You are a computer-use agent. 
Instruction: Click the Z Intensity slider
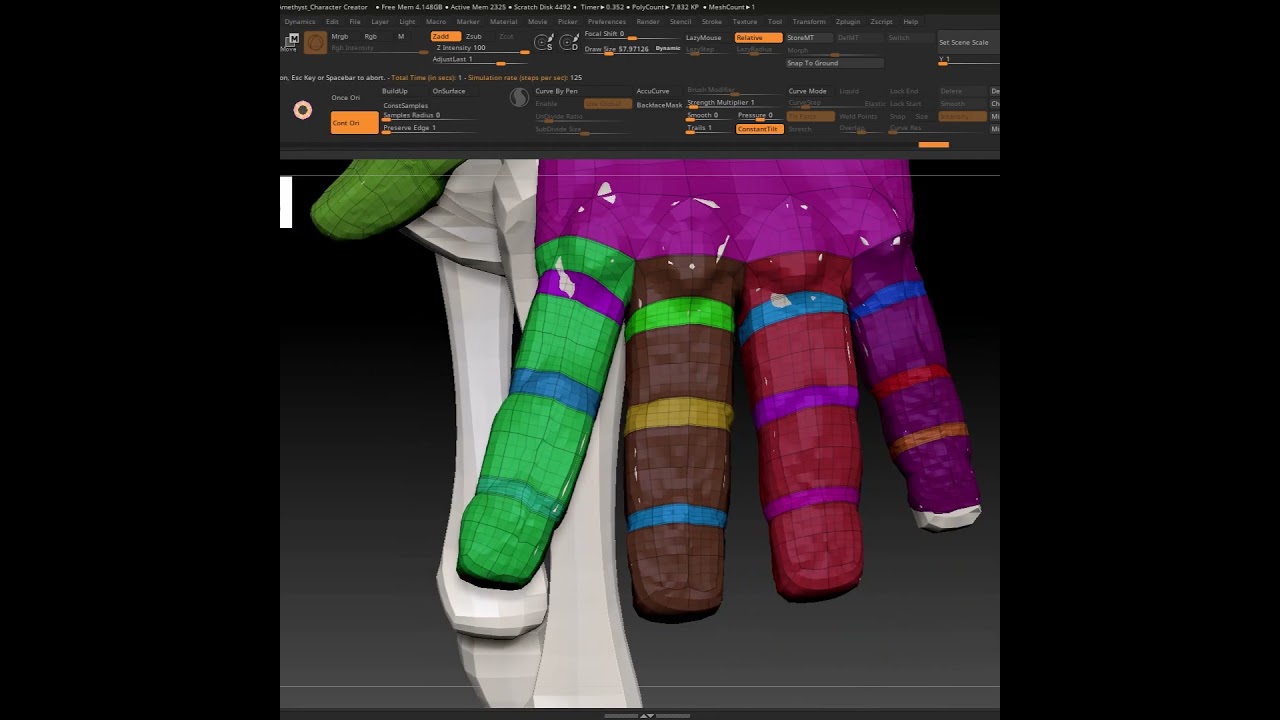(480, 48)
